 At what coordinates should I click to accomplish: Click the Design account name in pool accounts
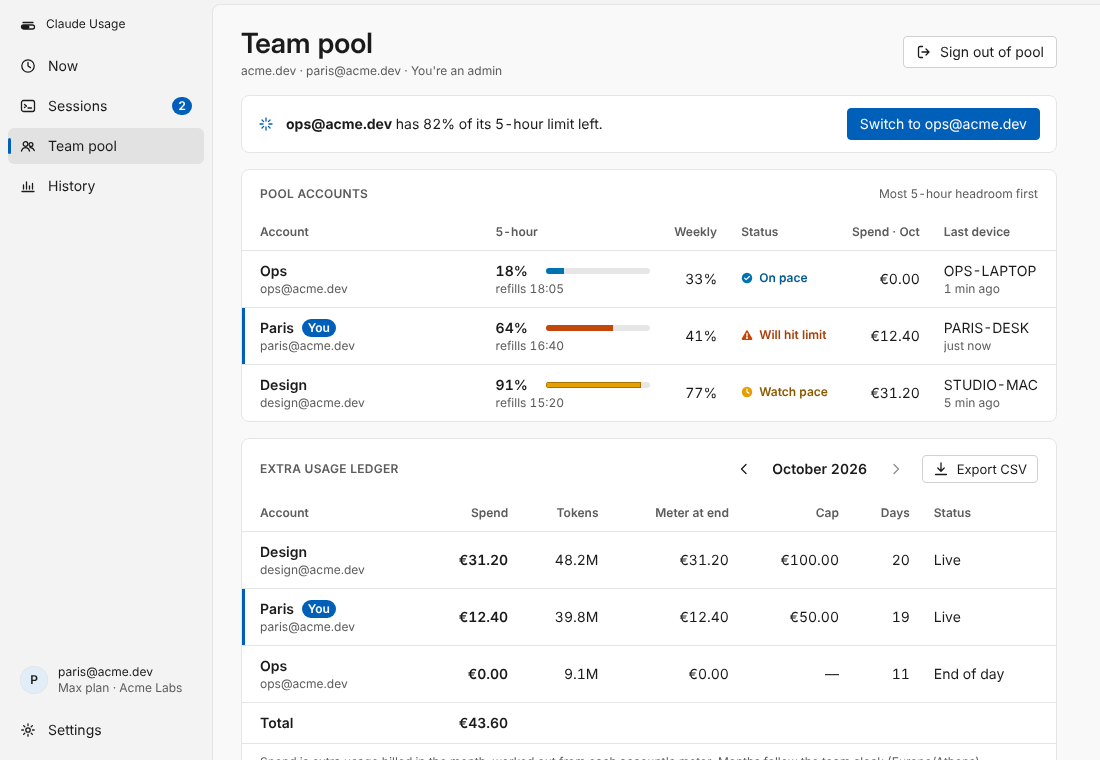283,385
